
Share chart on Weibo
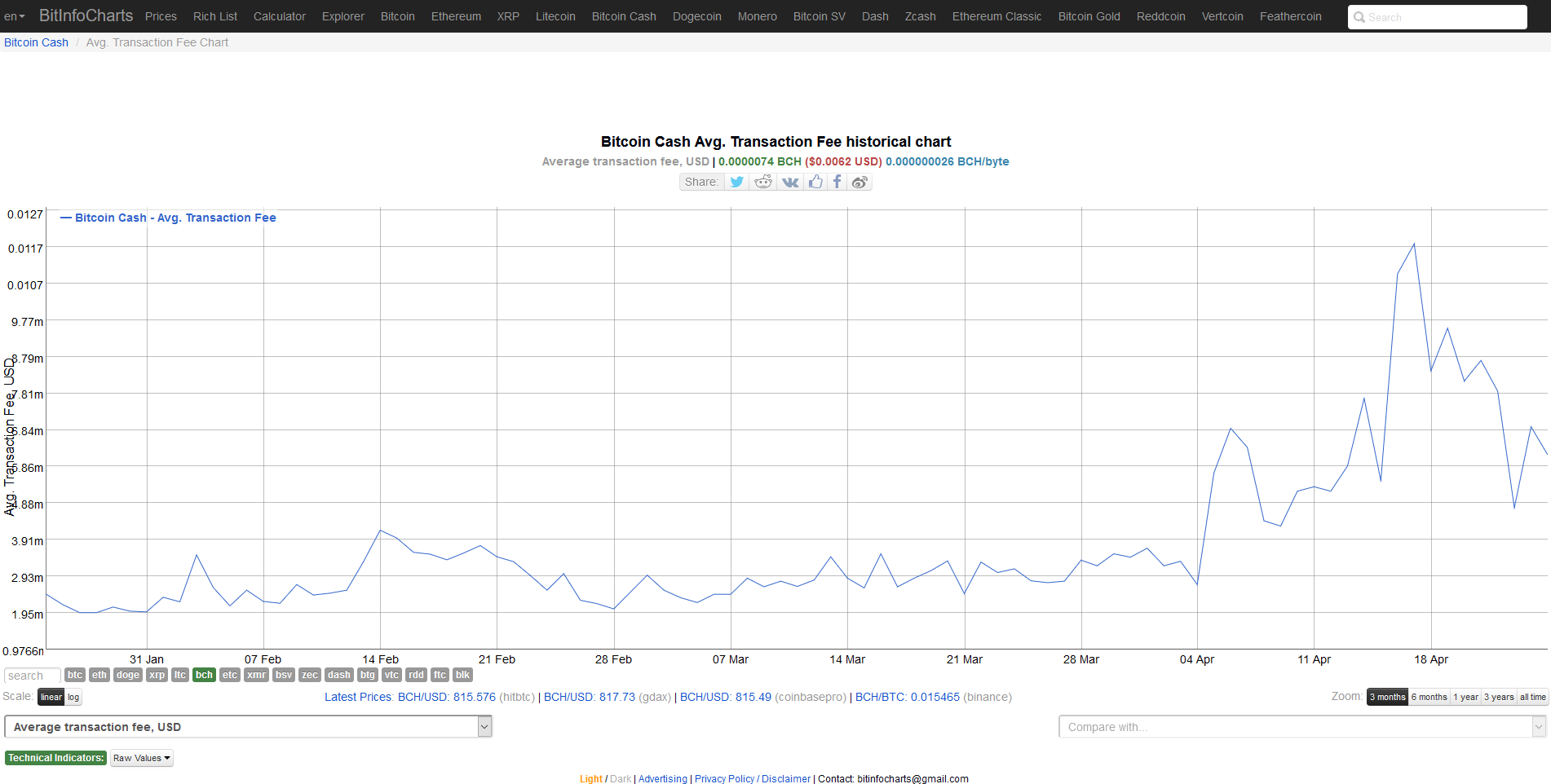coord(859,182)
